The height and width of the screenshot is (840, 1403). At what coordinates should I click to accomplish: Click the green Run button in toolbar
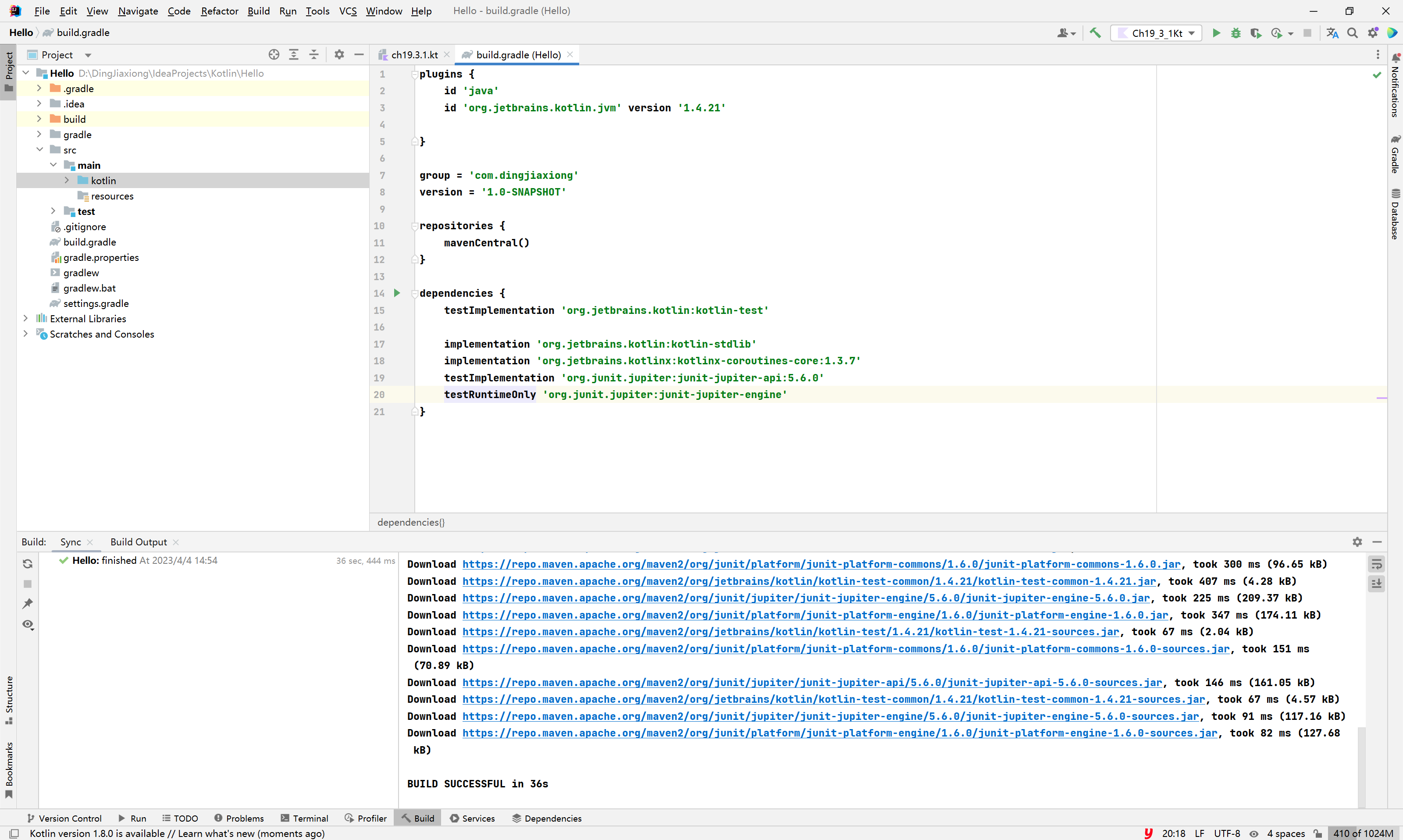1216,33
